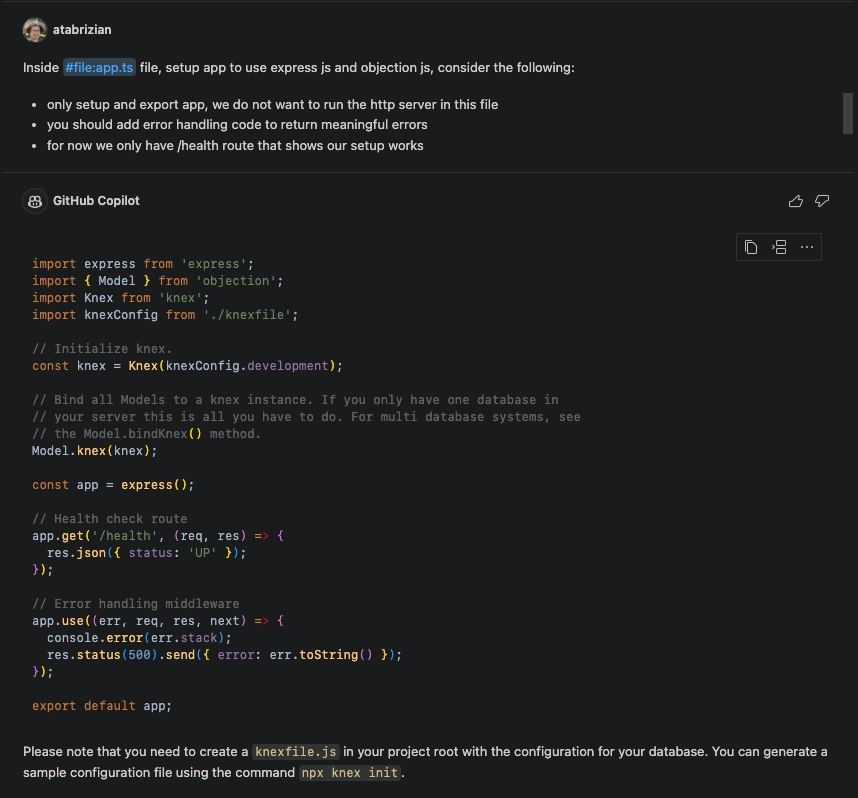This screenshot has height=798, width=858.
Task: Click the 'const app = express();' line
Action: click(113, 485)
